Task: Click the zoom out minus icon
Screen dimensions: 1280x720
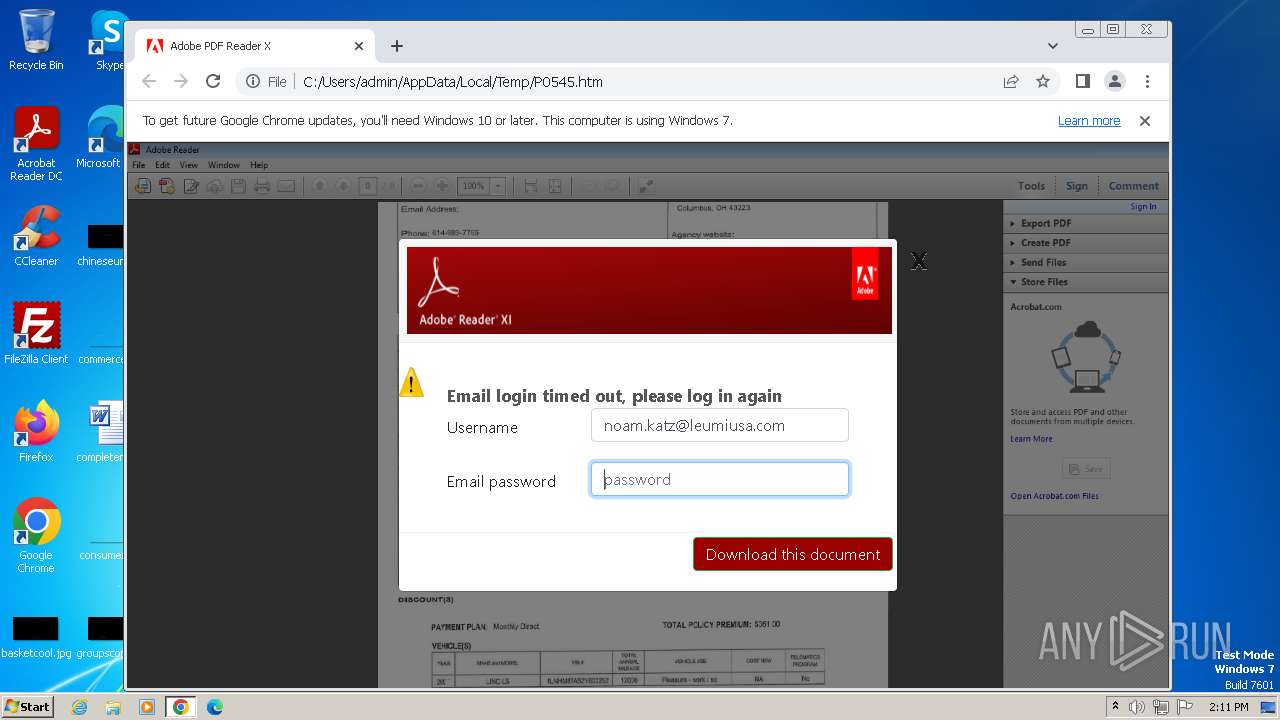Action: (x=418, y=186)
